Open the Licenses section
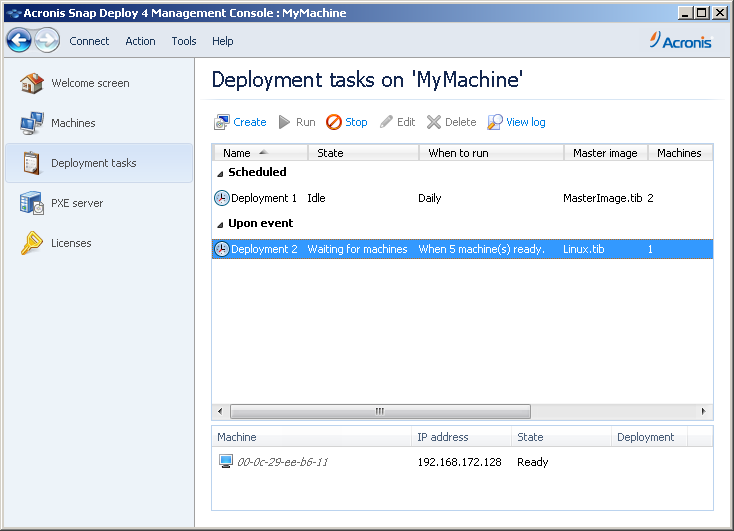The height and width of the screenshot is (531, 734). click(x=71, y=243)
